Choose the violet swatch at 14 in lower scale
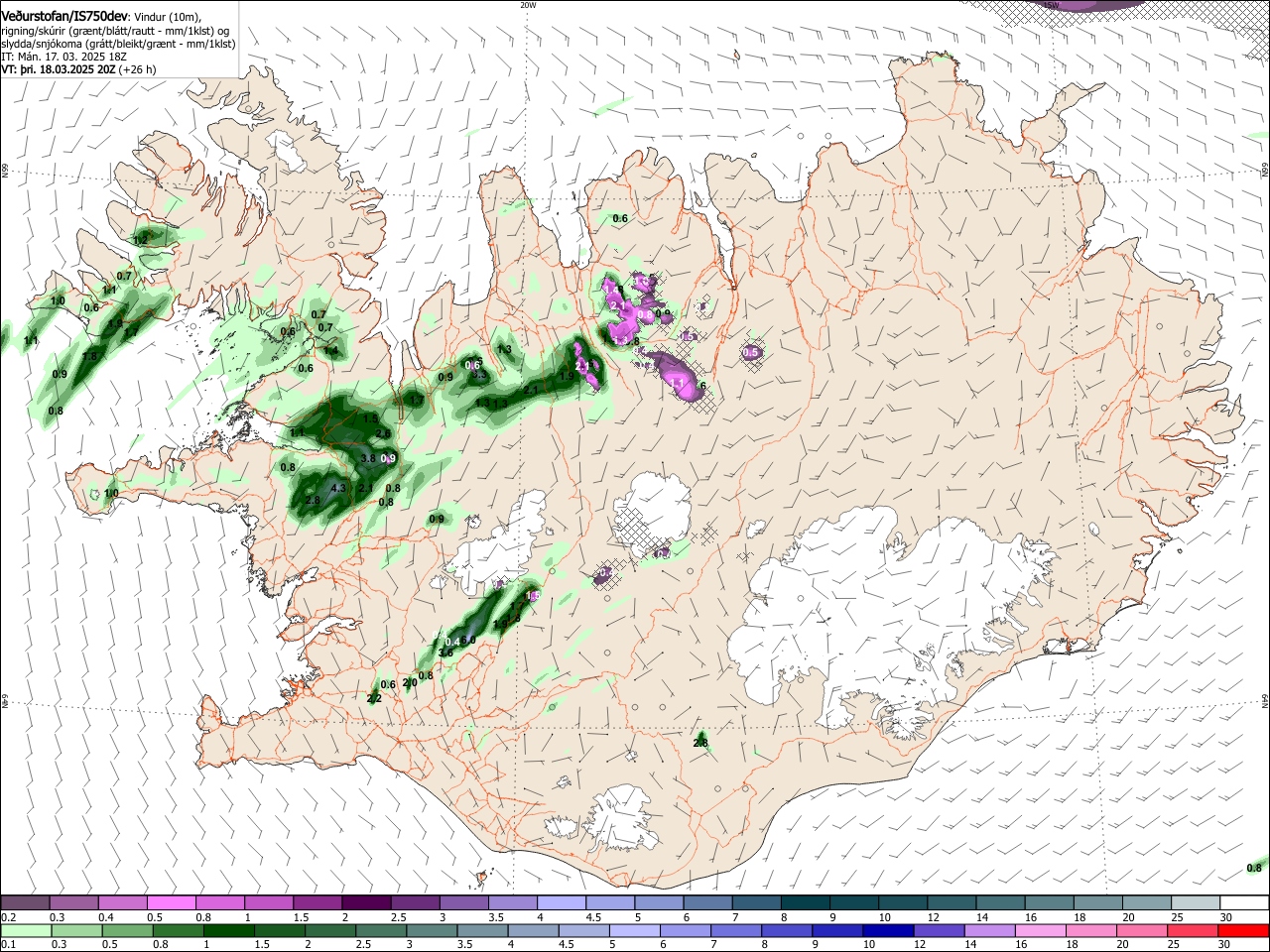 click(990, 930)
